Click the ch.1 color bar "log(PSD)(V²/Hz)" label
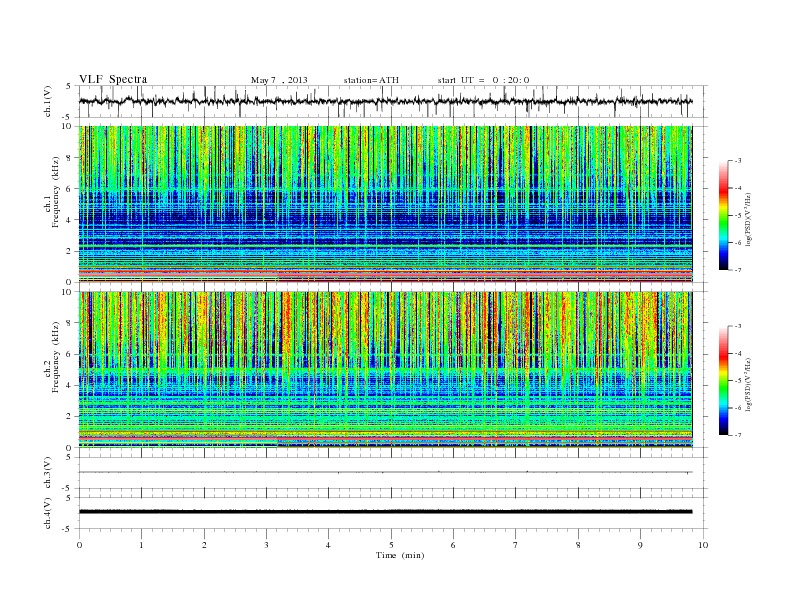The image size is (792, 612). (748, 220)
